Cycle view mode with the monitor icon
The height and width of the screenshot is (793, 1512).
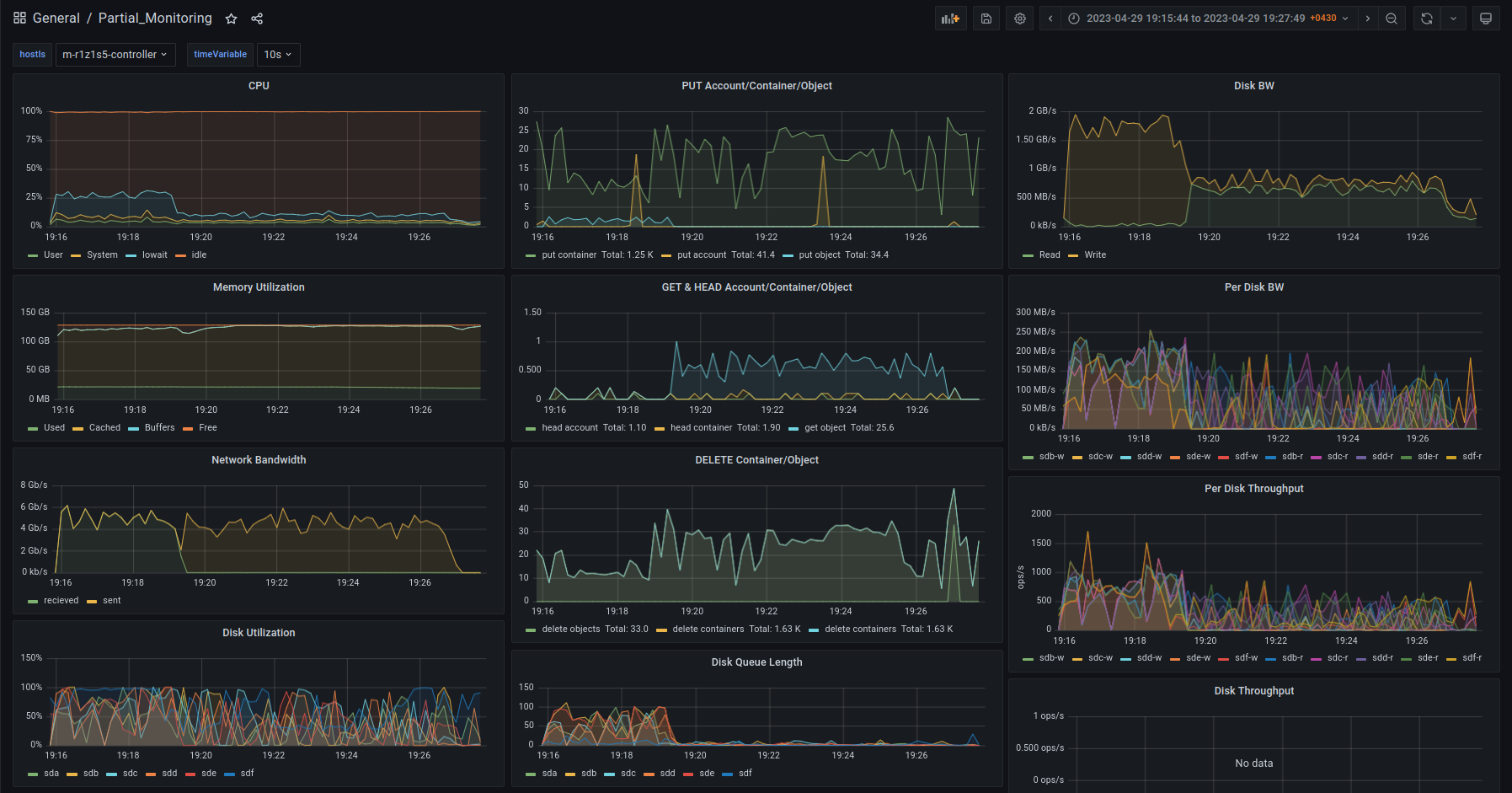click(x=1486, y=19)
